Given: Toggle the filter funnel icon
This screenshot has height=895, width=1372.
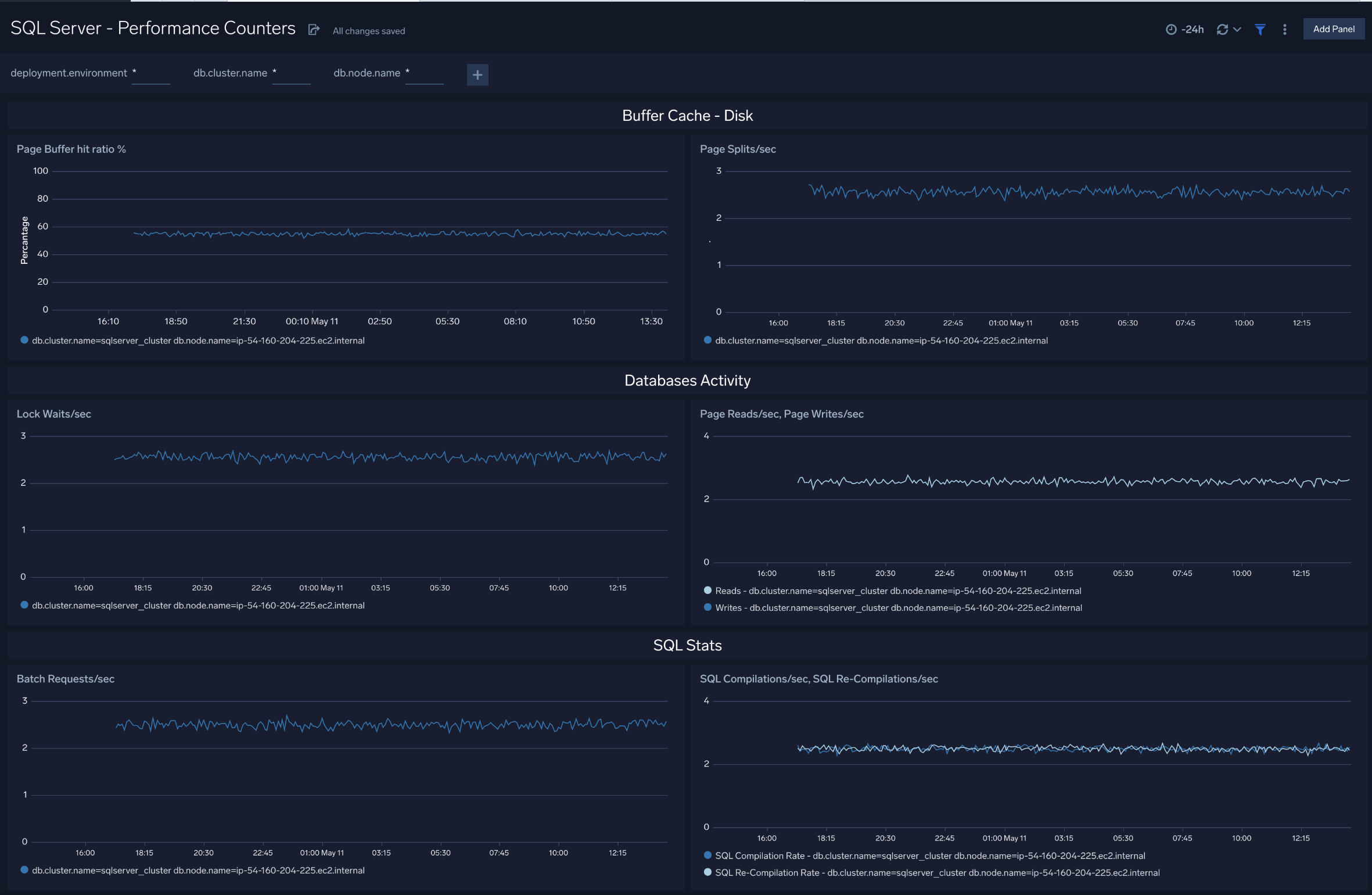Looking at the screenshot, I should tap(1260, 29).
